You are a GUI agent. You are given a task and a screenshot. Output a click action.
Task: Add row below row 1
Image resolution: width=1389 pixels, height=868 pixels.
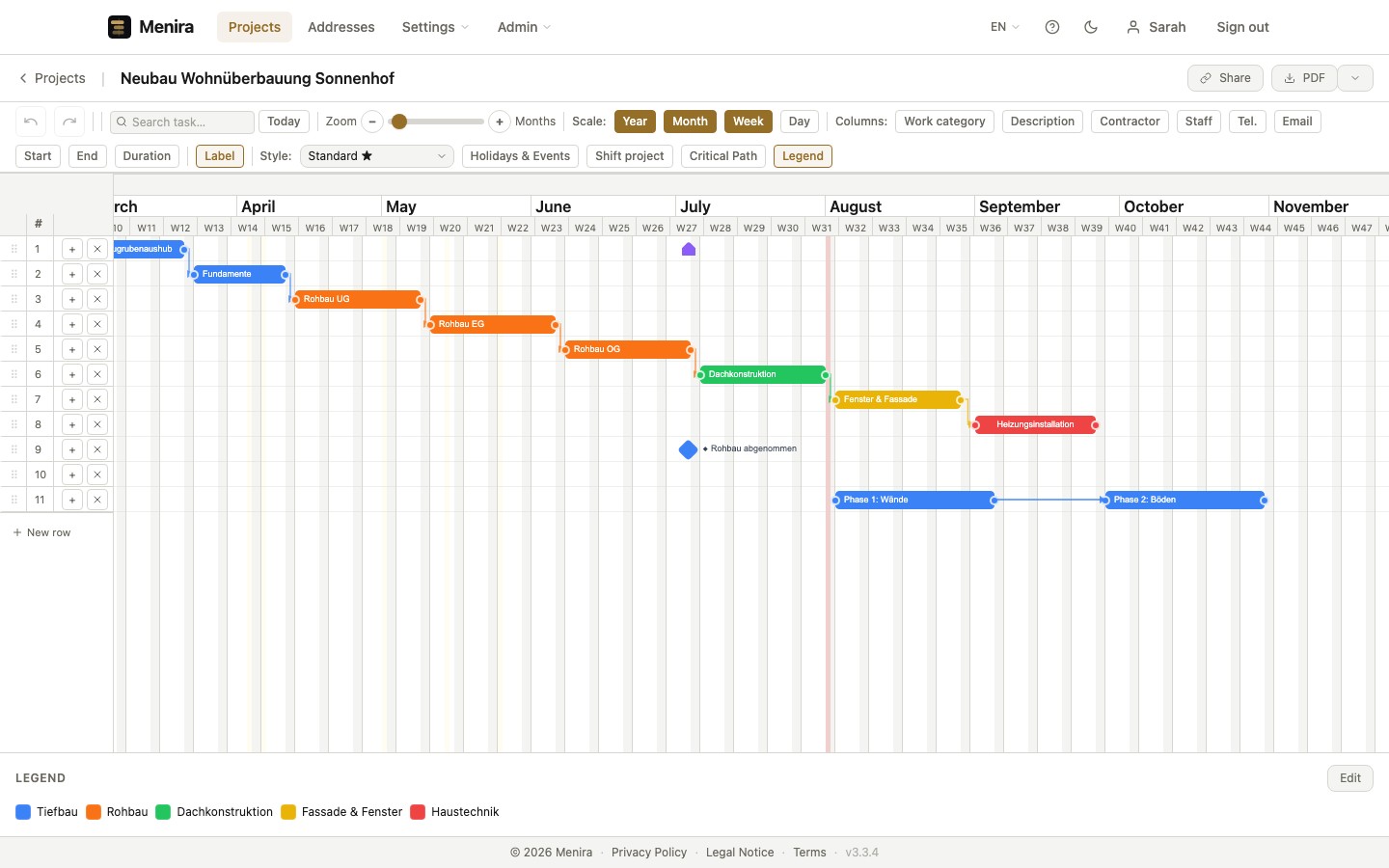coord(72,249)
